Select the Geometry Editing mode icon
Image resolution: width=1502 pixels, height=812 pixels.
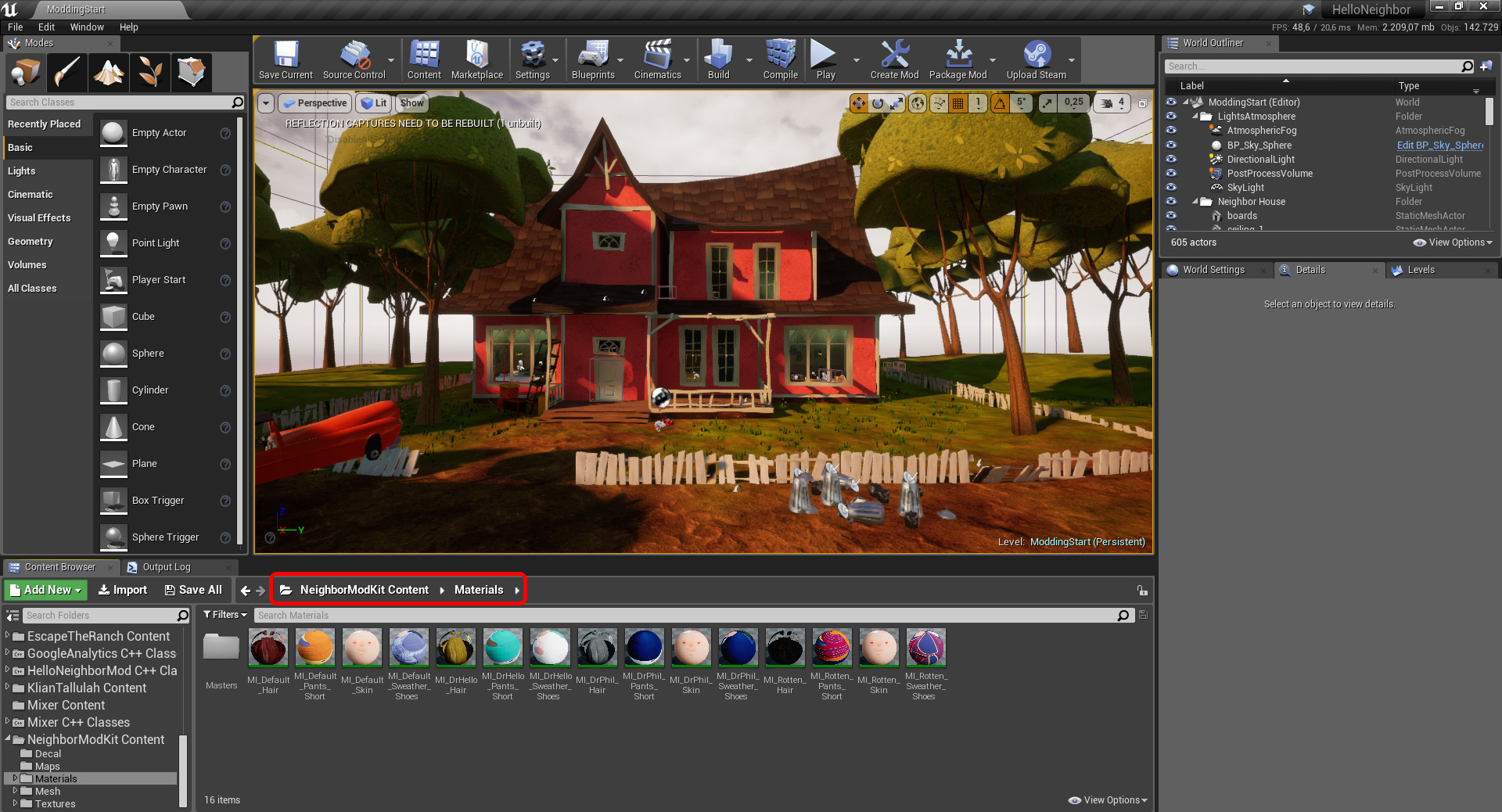point(192,72)
